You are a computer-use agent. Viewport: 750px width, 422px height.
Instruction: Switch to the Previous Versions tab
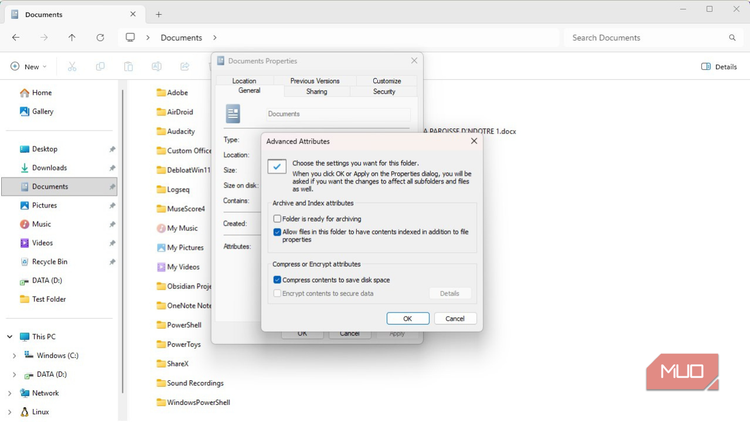(x=315, y=81)
